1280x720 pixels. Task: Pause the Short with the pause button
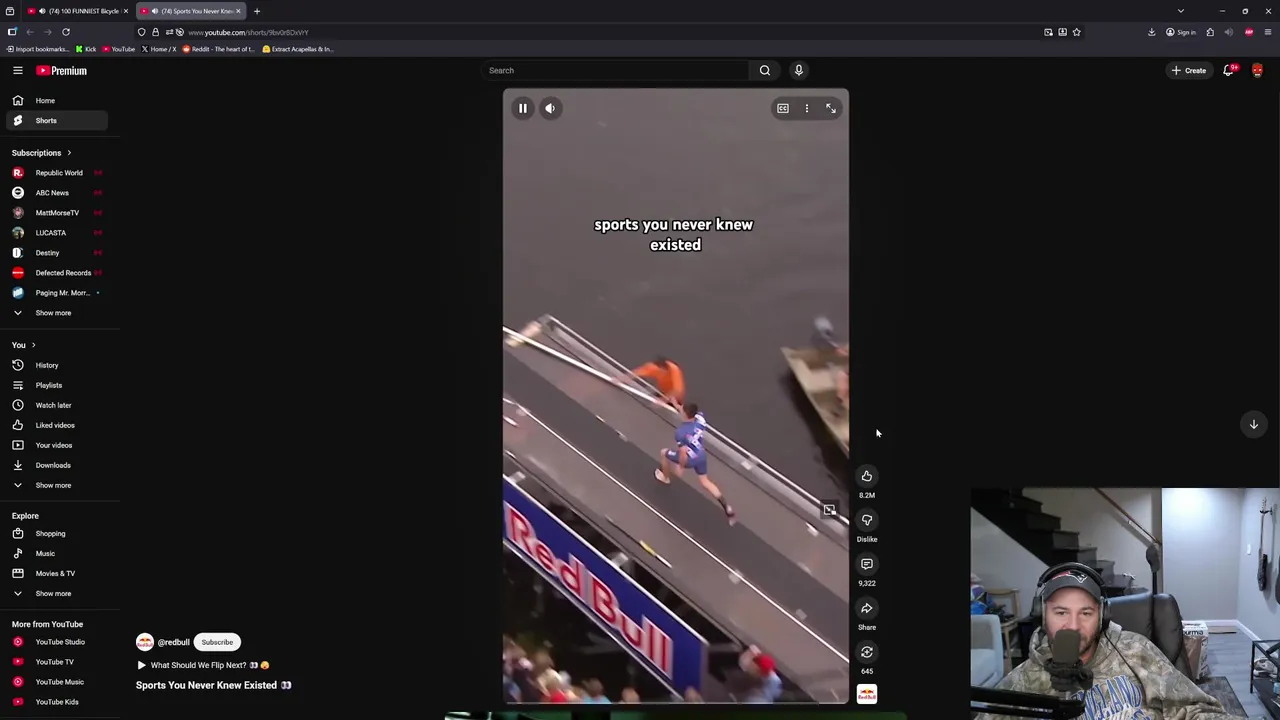coord(522,108)
